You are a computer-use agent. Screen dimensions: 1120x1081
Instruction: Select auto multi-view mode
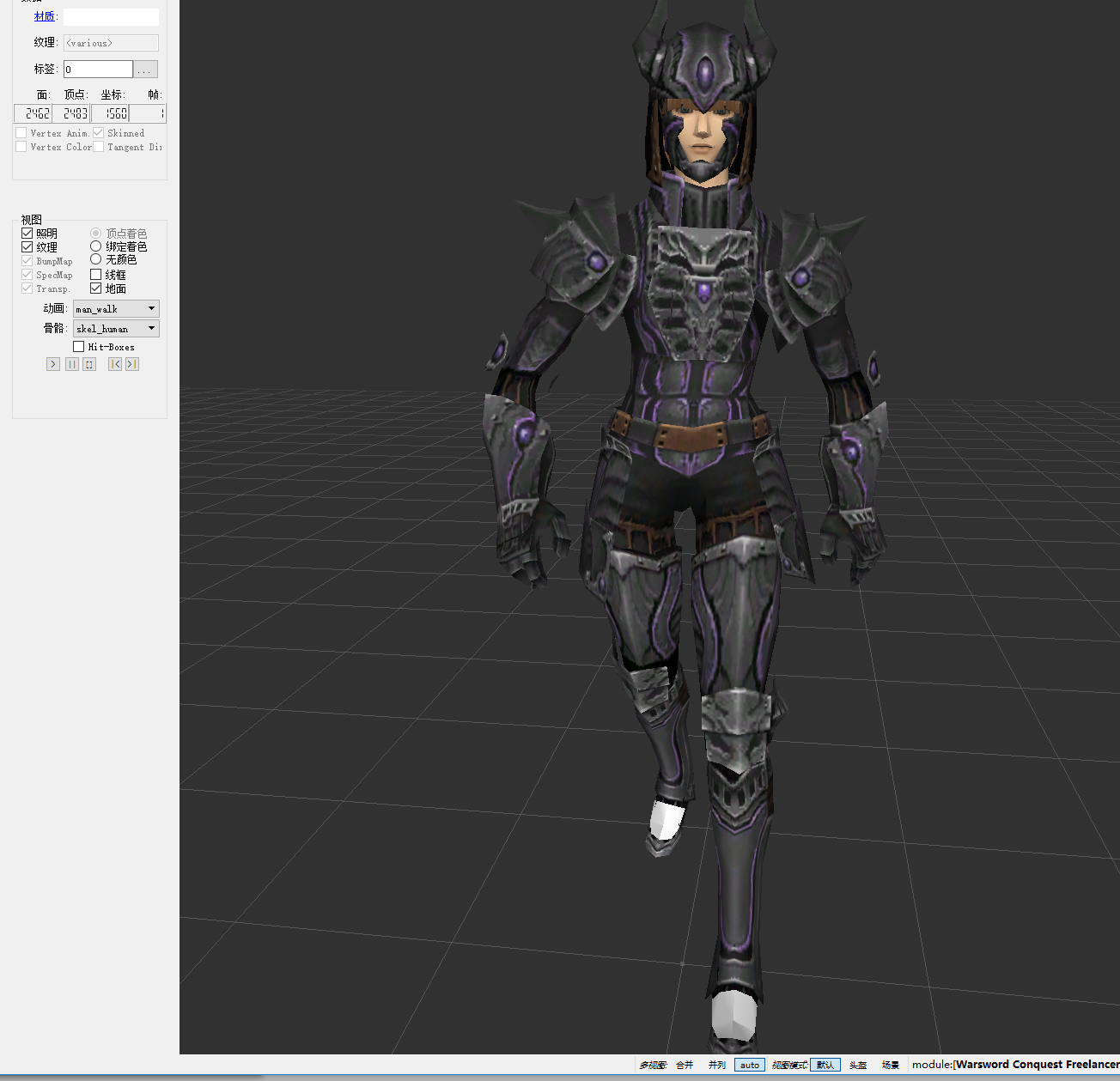[x=750, y=1065]
